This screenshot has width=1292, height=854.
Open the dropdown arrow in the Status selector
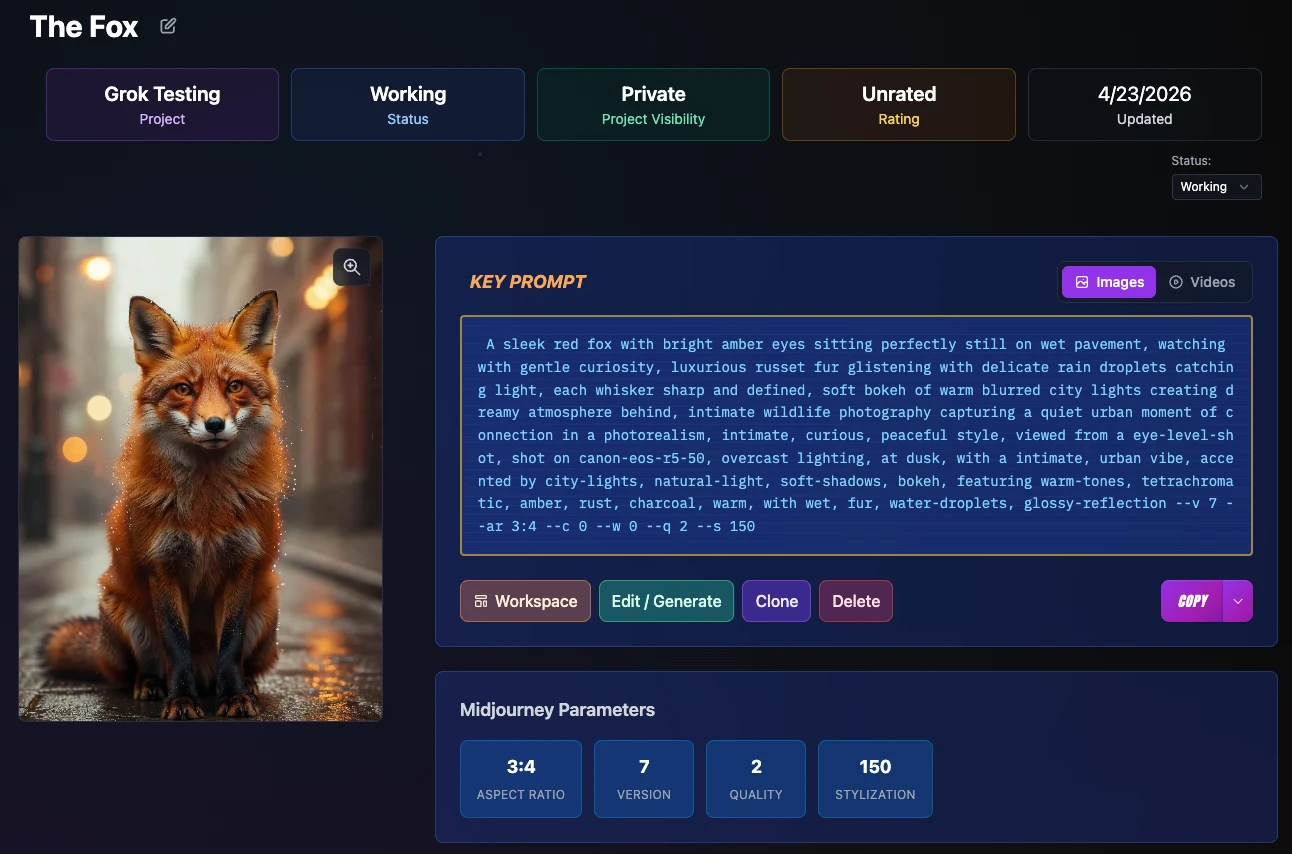[1244, 187]
